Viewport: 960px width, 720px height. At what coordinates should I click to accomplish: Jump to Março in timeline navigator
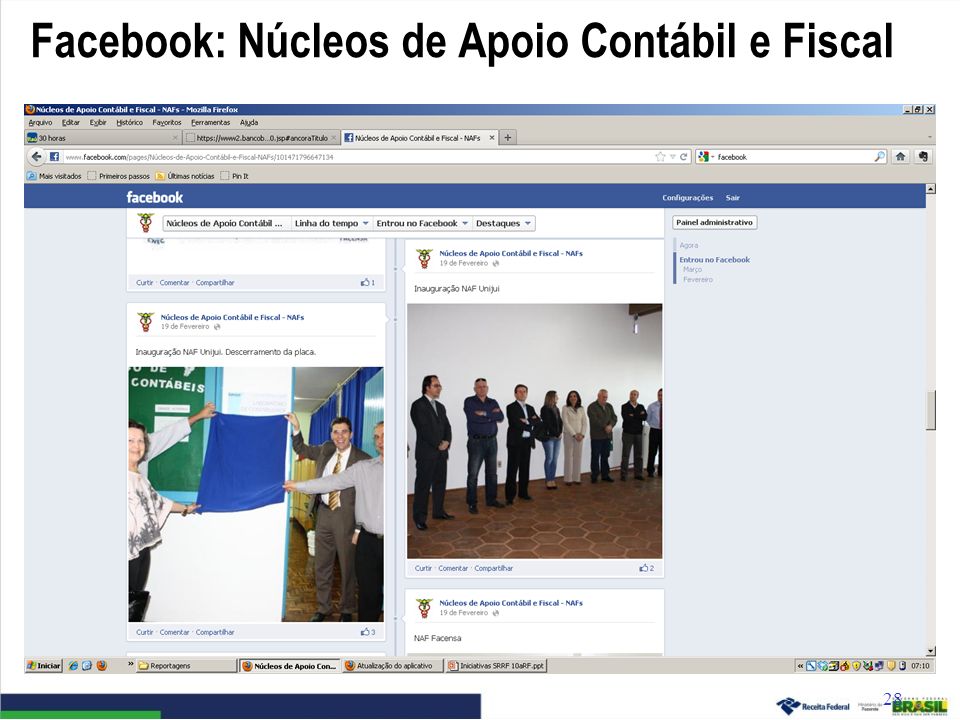692,269
